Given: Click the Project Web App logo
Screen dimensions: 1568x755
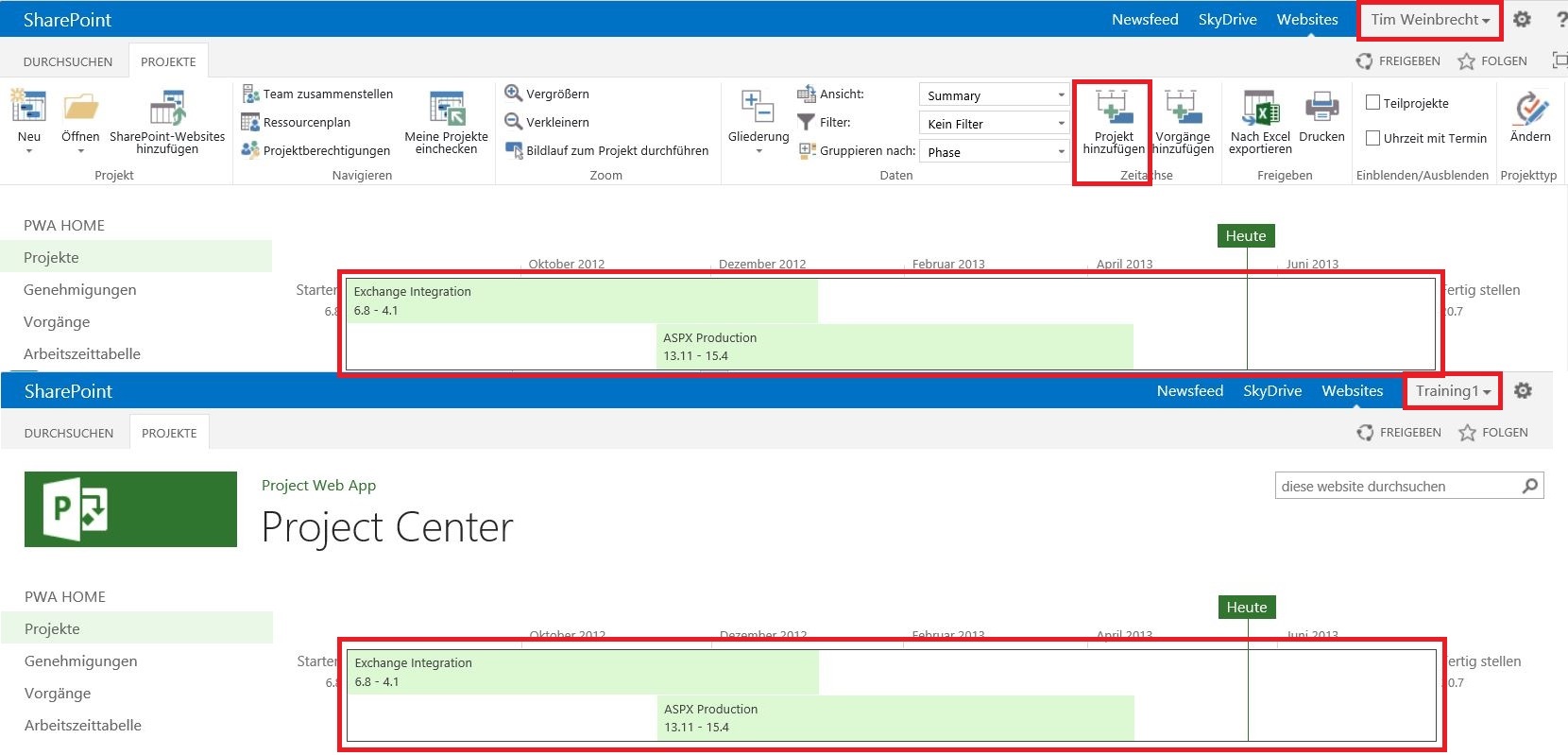Looking at the screenshot, I should [130, 509].
